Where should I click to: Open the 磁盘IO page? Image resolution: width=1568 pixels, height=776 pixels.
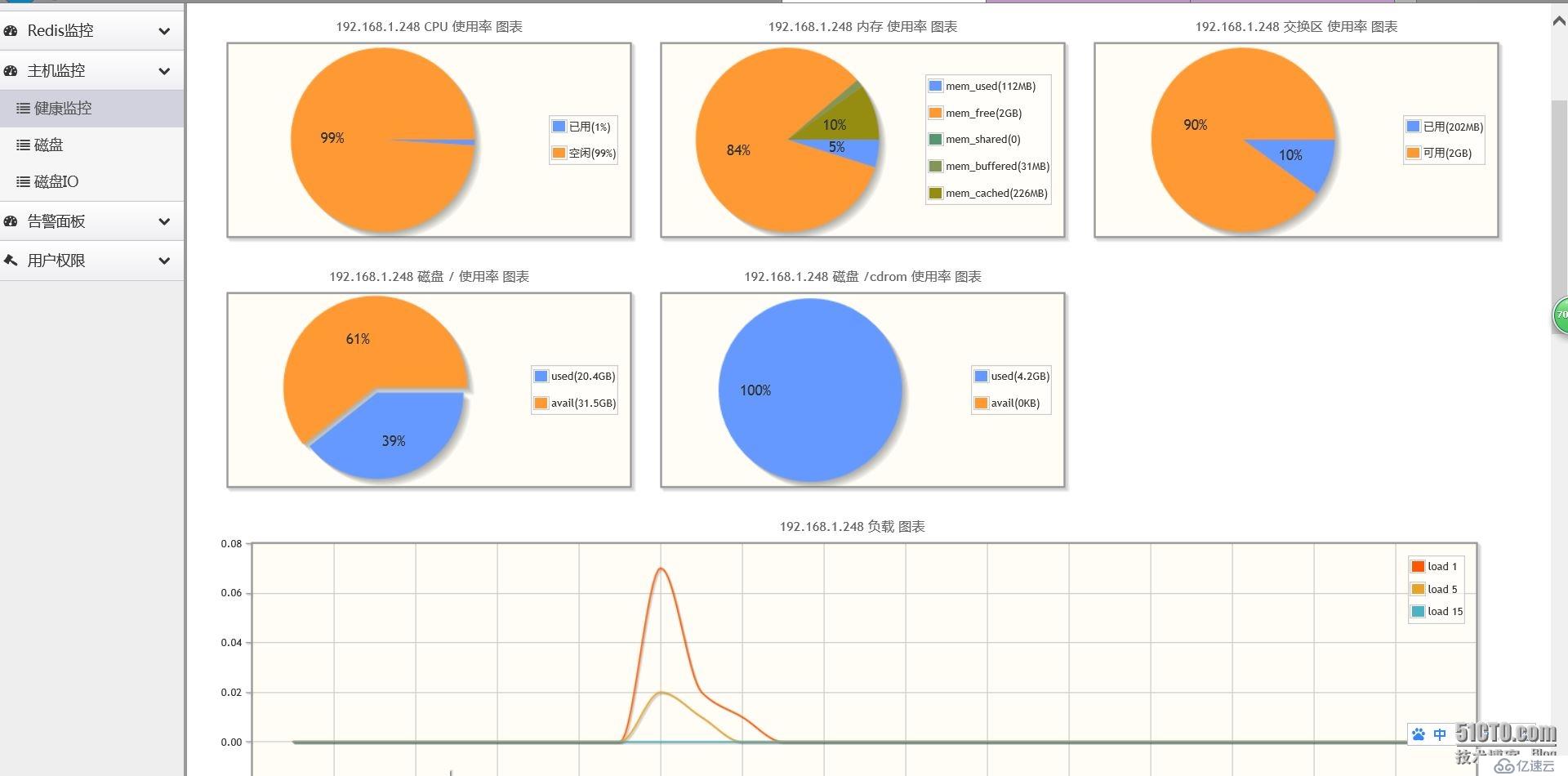(92, 181)
